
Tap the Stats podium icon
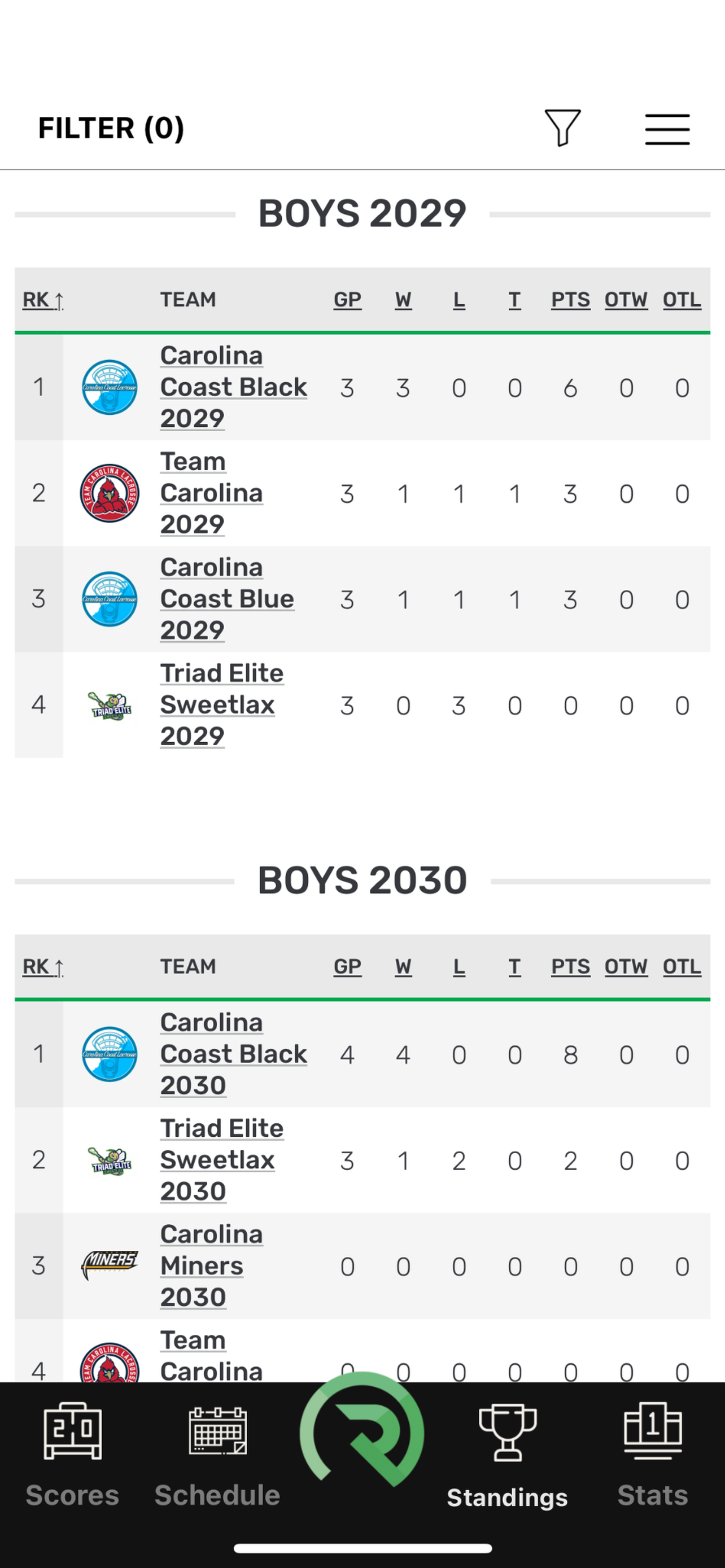pos(653,1430)
